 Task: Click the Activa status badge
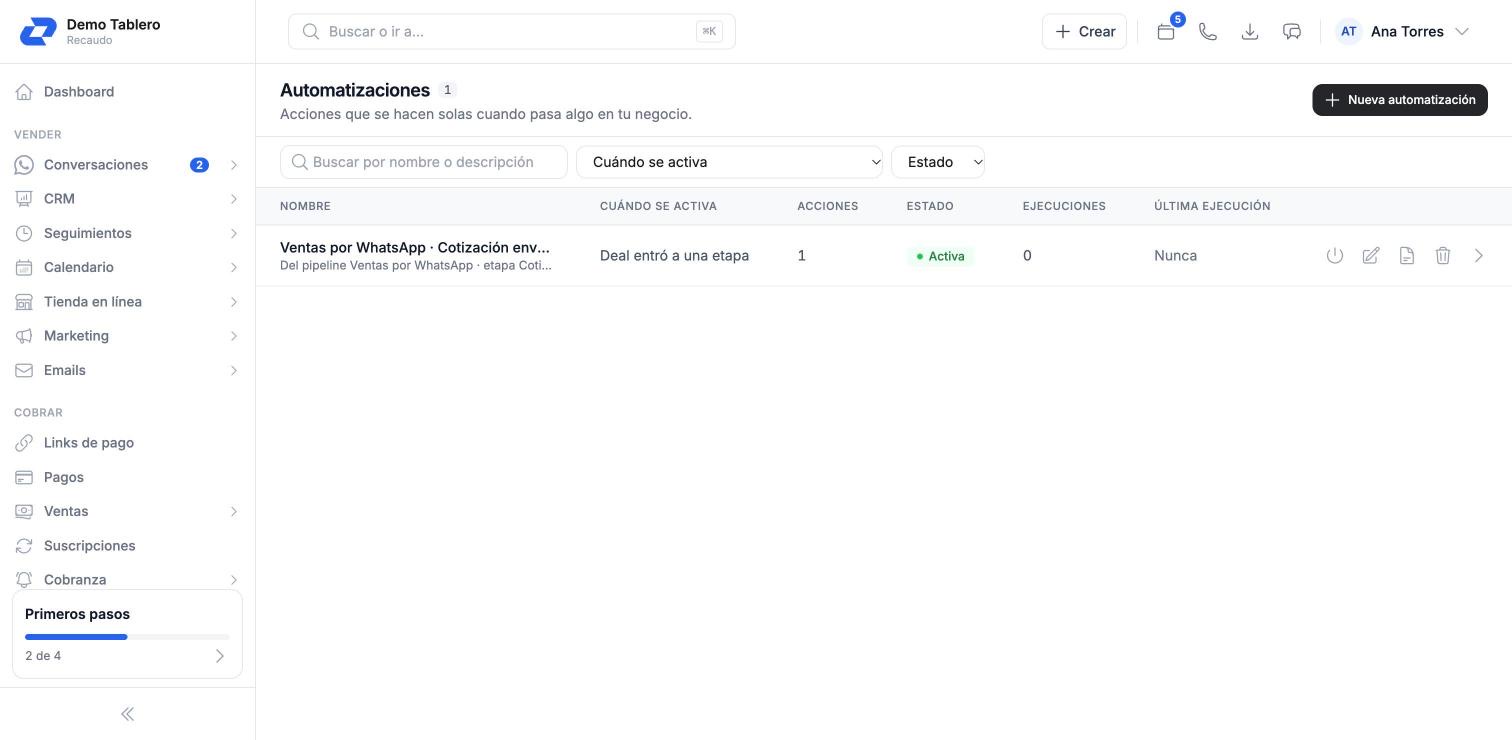pos(940,256)
